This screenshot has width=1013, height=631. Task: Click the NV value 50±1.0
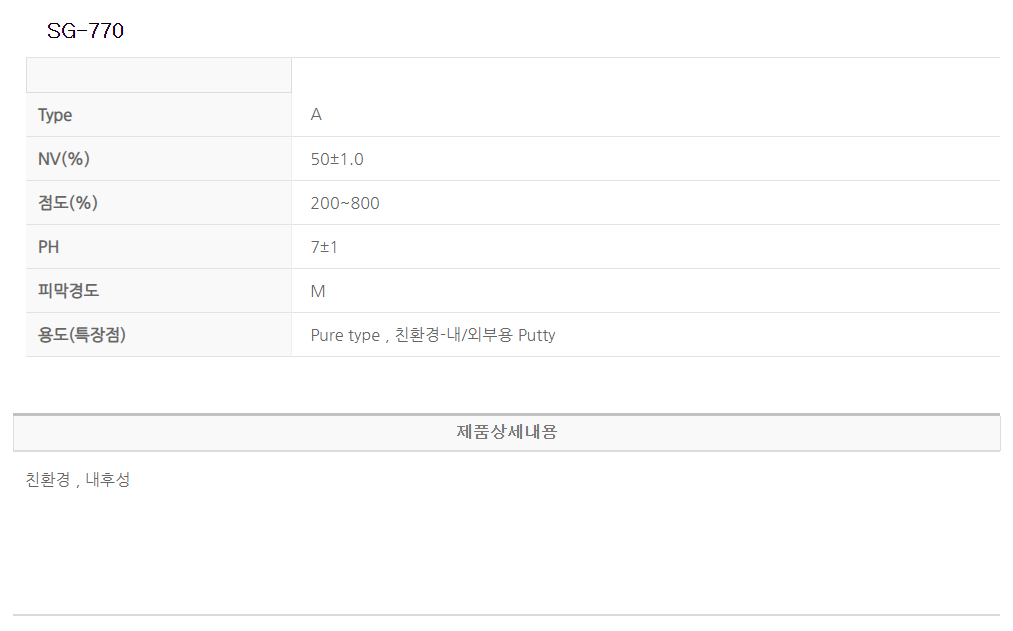click(337, 159)
